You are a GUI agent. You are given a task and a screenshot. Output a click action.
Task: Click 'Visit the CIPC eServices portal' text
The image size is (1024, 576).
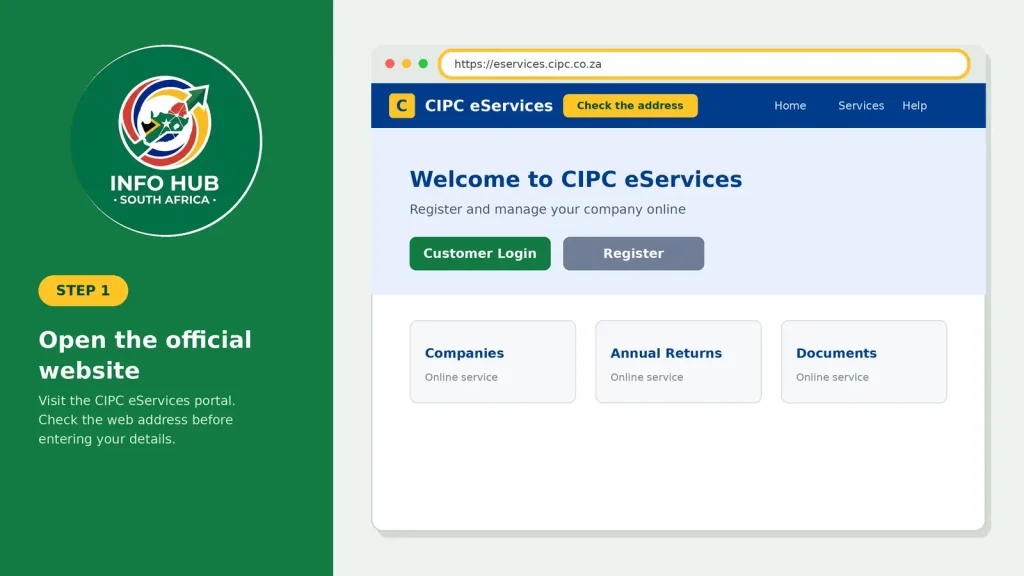click(x=136, y=400)
